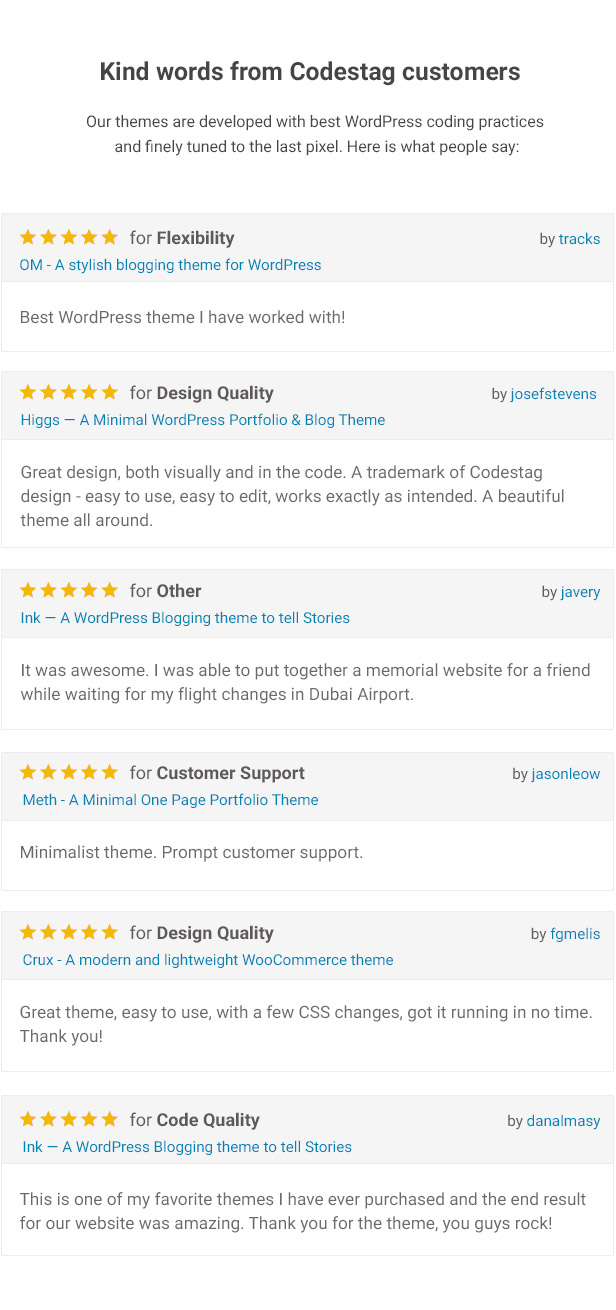Click the star rating for the Flexibility review
Screen dimensions: 616x1310
[69, 237]
